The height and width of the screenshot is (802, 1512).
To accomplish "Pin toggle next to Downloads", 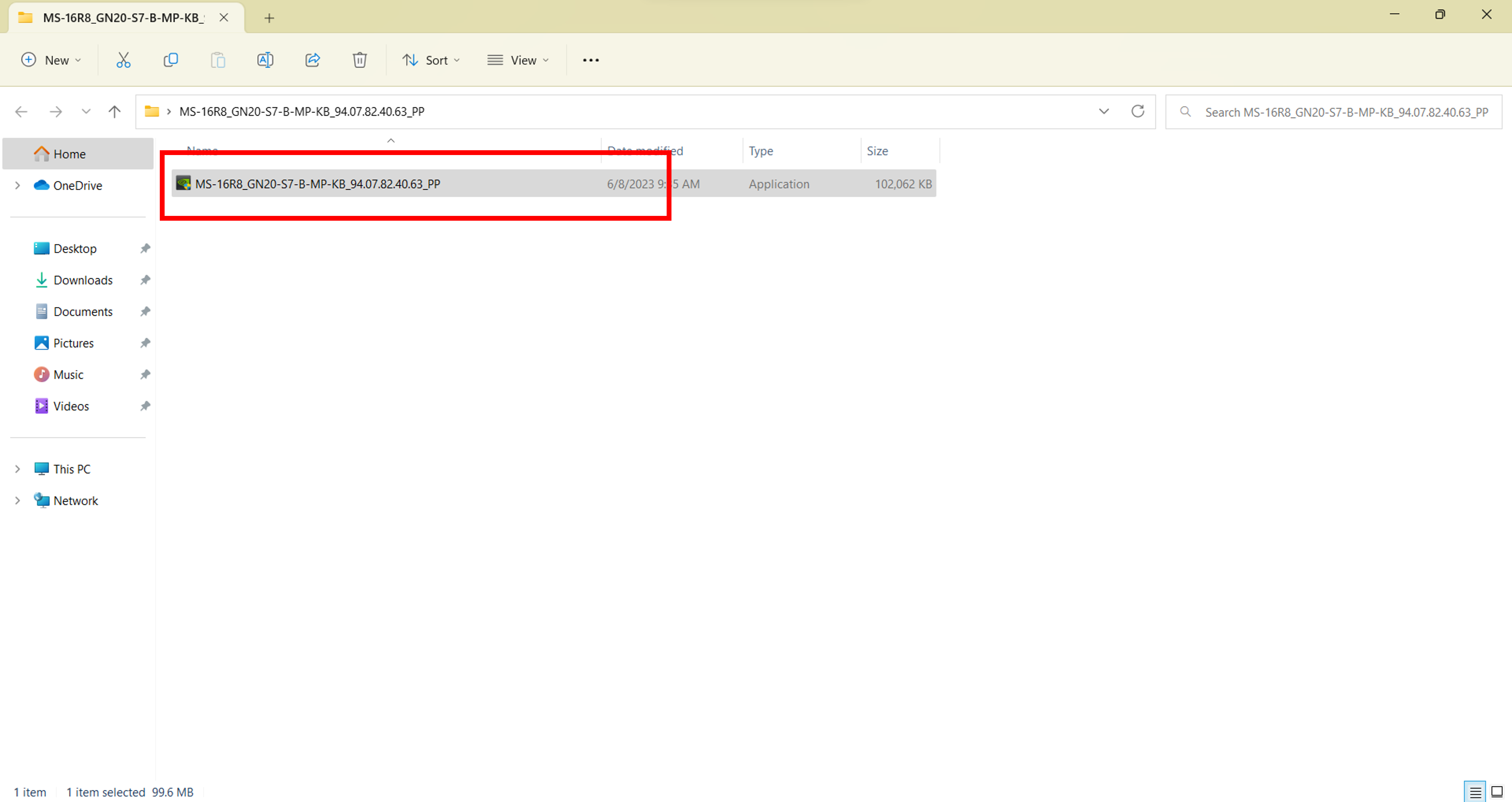I will coord(145,280).
